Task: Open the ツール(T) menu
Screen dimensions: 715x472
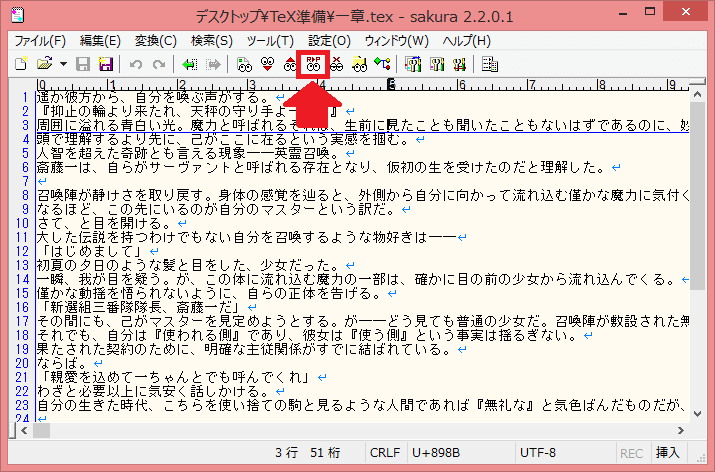Action: pos(270,41)
